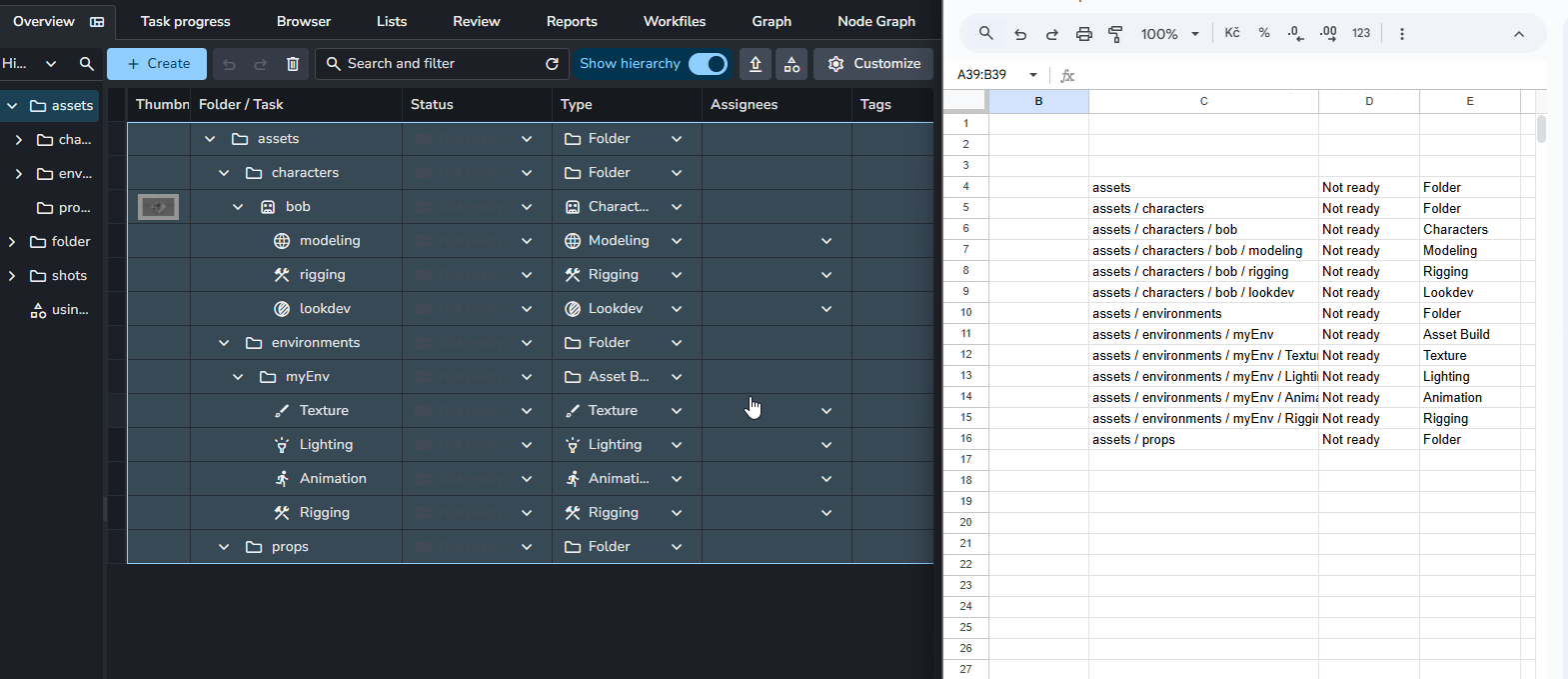The height and width of the screenshot is (679, 1568).
Task: Click the refresh icon in the search bar
Action: point(552,64)
